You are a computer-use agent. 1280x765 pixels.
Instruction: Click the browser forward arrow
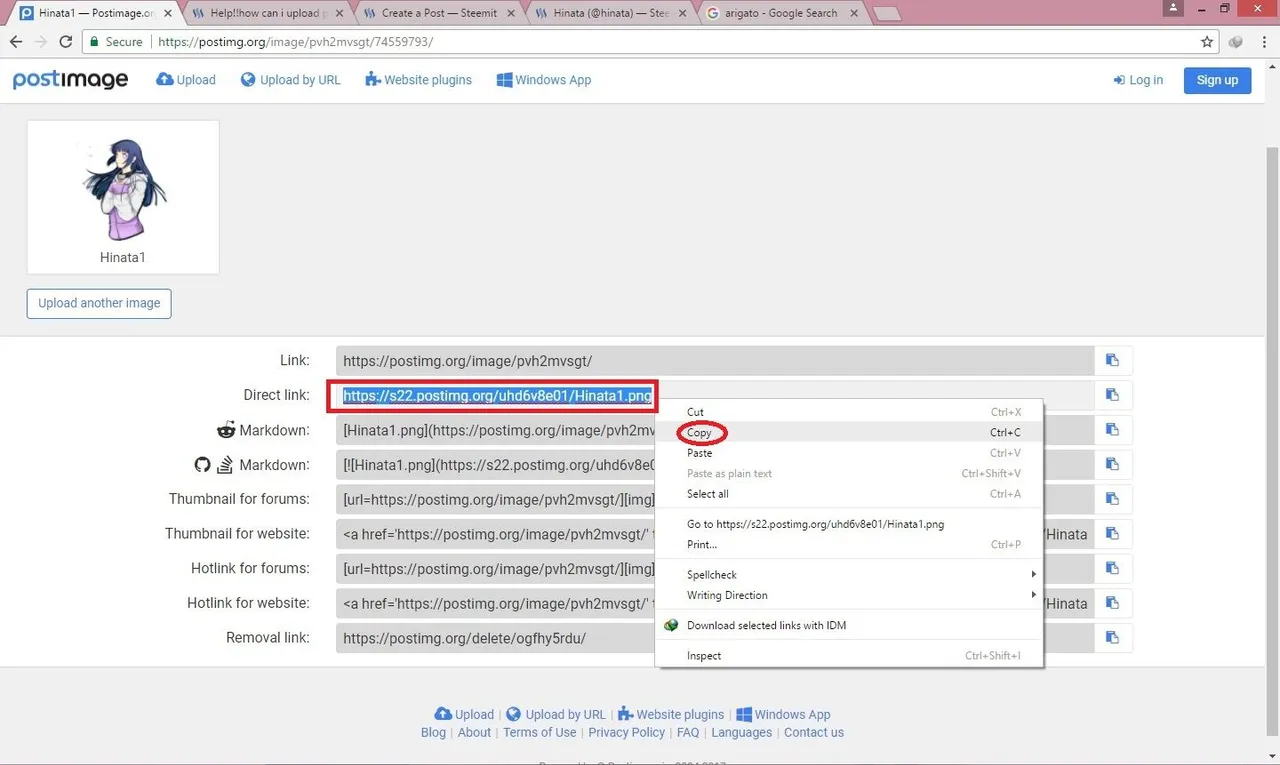[x=41, y=42]
